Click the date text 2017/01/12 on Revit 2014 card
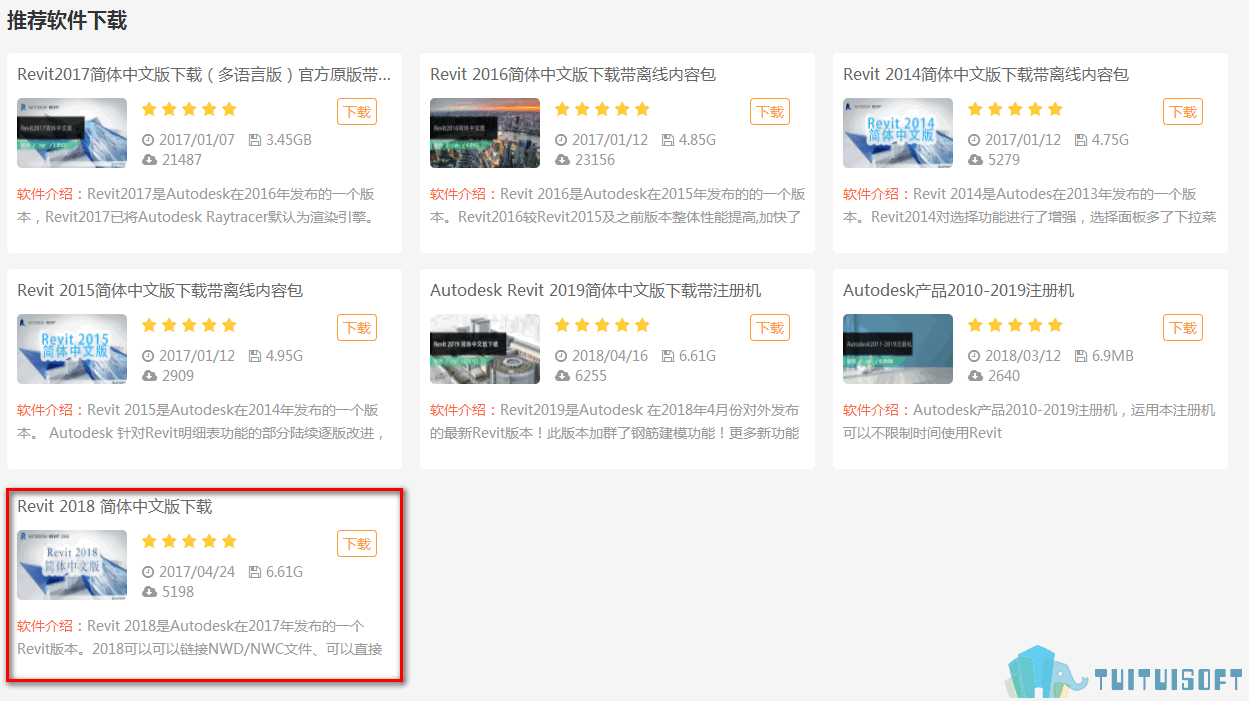Viewport: 1249px width, 701px height. tap(1023, 140)
